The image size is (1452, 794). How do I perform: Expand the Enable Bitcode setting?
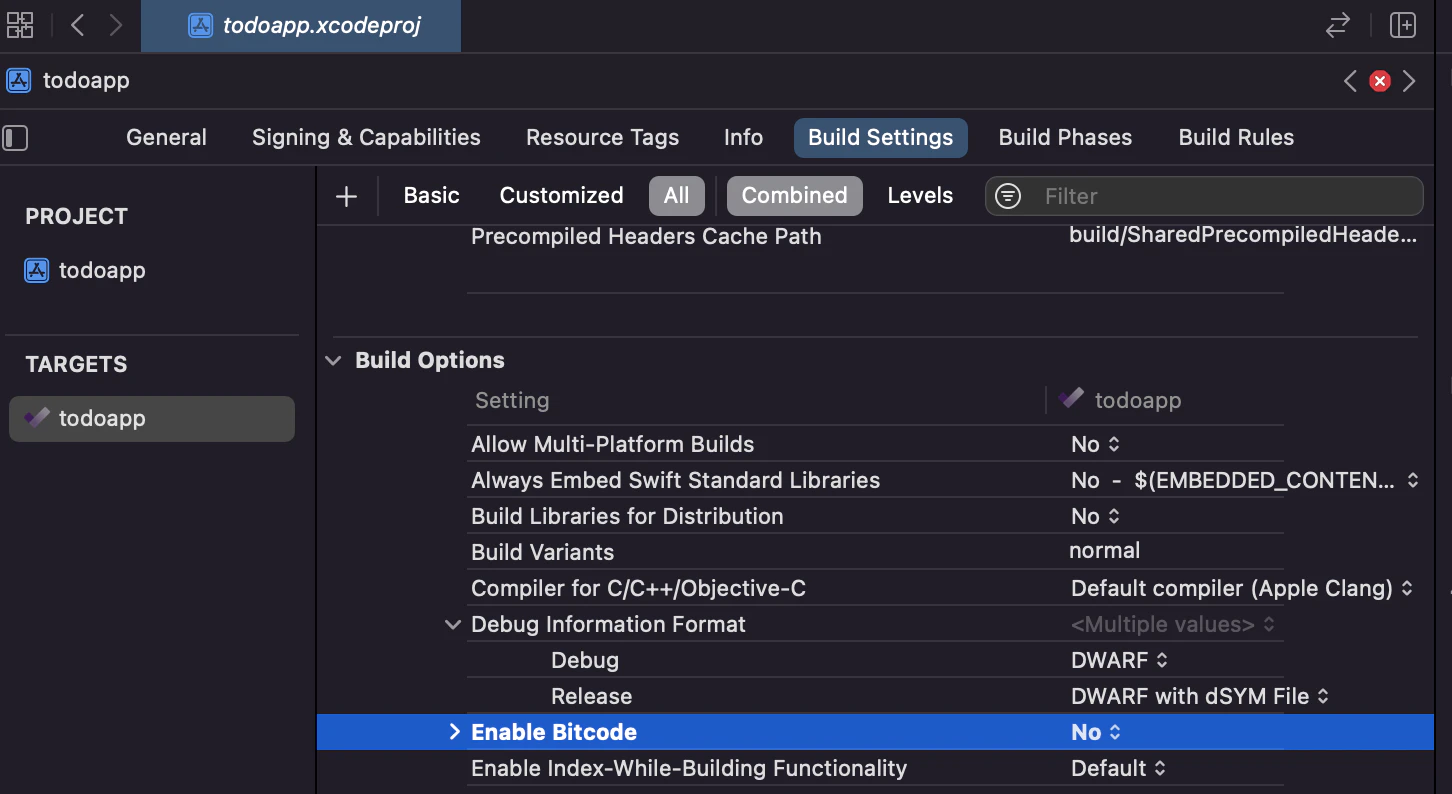point(455,732)
